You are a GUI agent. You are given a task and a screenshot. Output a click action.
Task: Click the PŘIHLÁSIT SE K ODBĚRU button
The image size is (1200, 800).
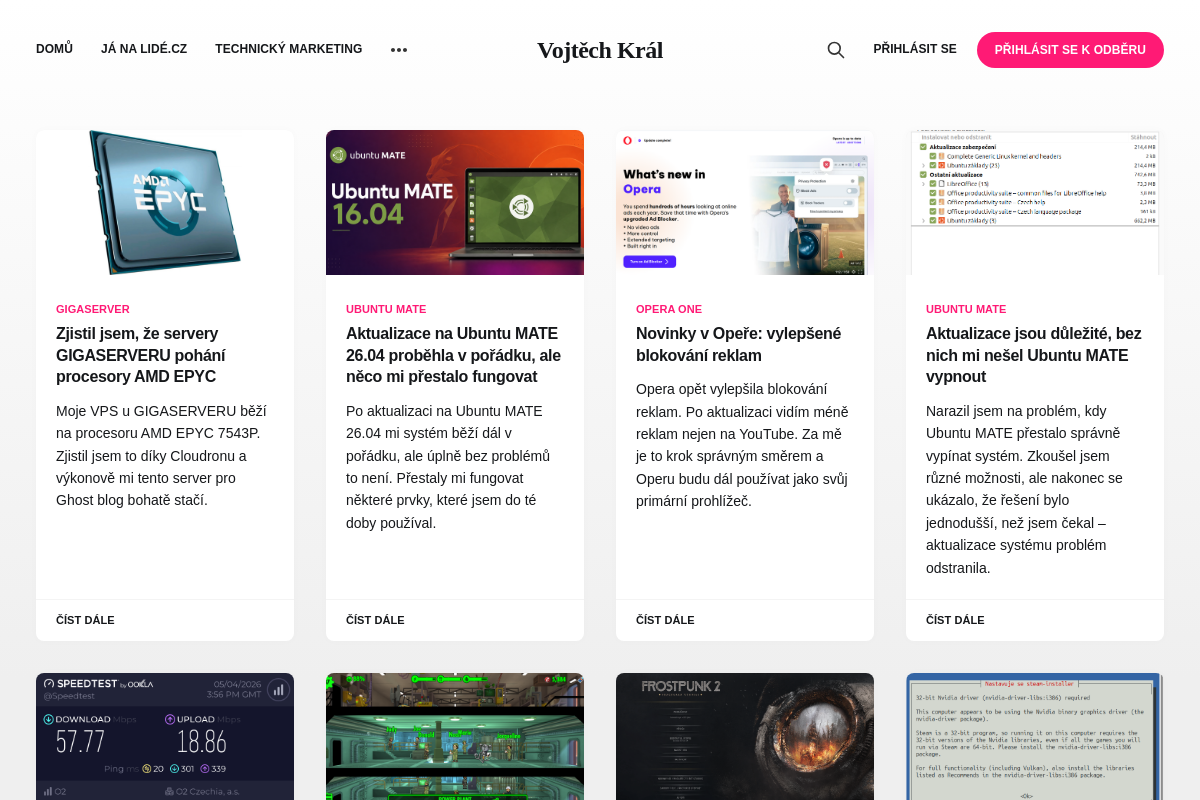[1070, 50]
